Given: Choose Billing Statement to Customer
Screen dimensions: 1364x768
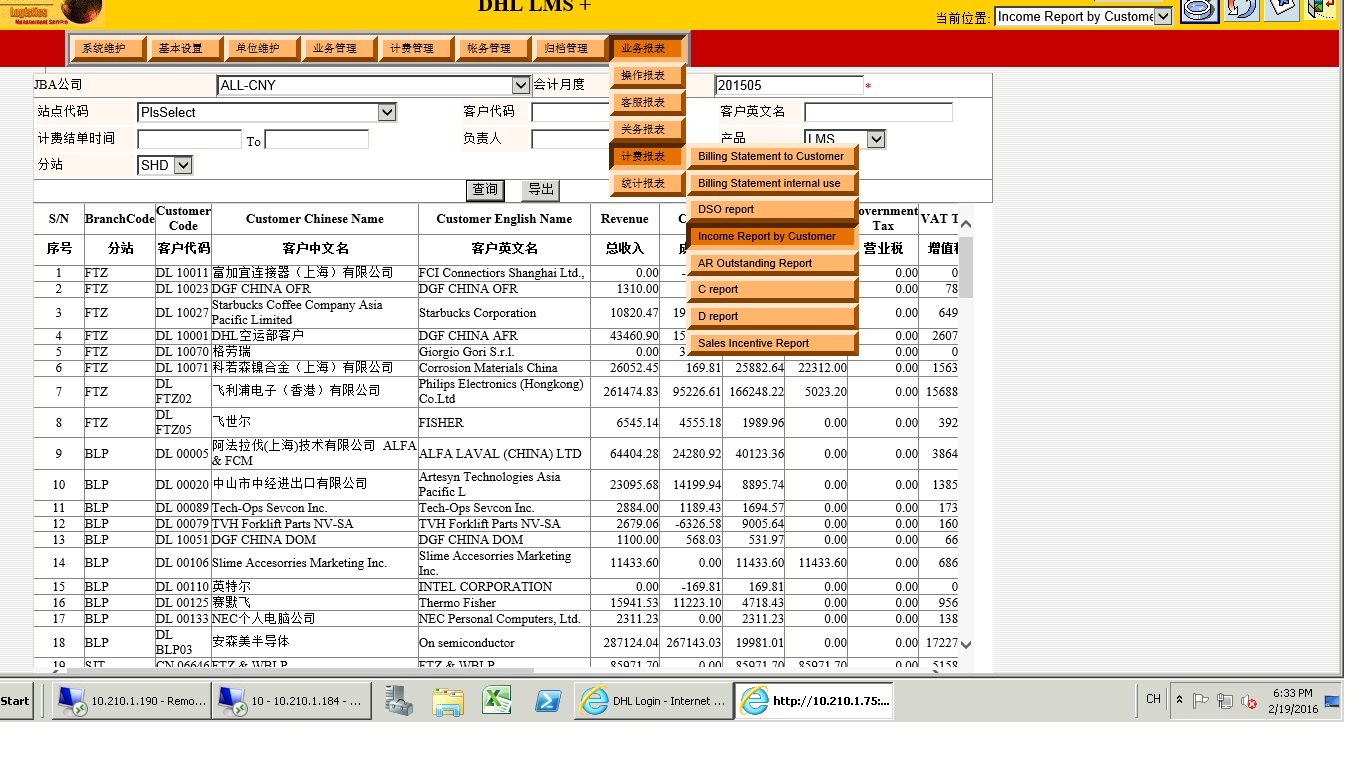Looking at the screenshot, I should pyautogui.click(x=773, y=157).
